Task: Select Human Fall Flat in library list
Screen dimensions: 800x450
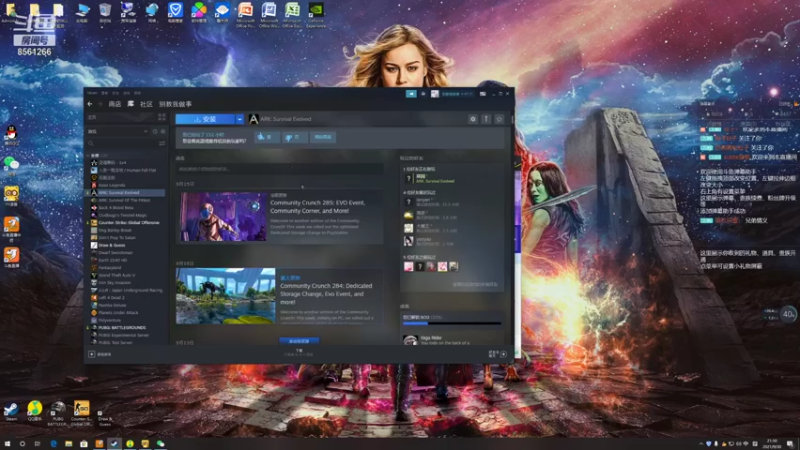Action: click(x=126, y=170)
